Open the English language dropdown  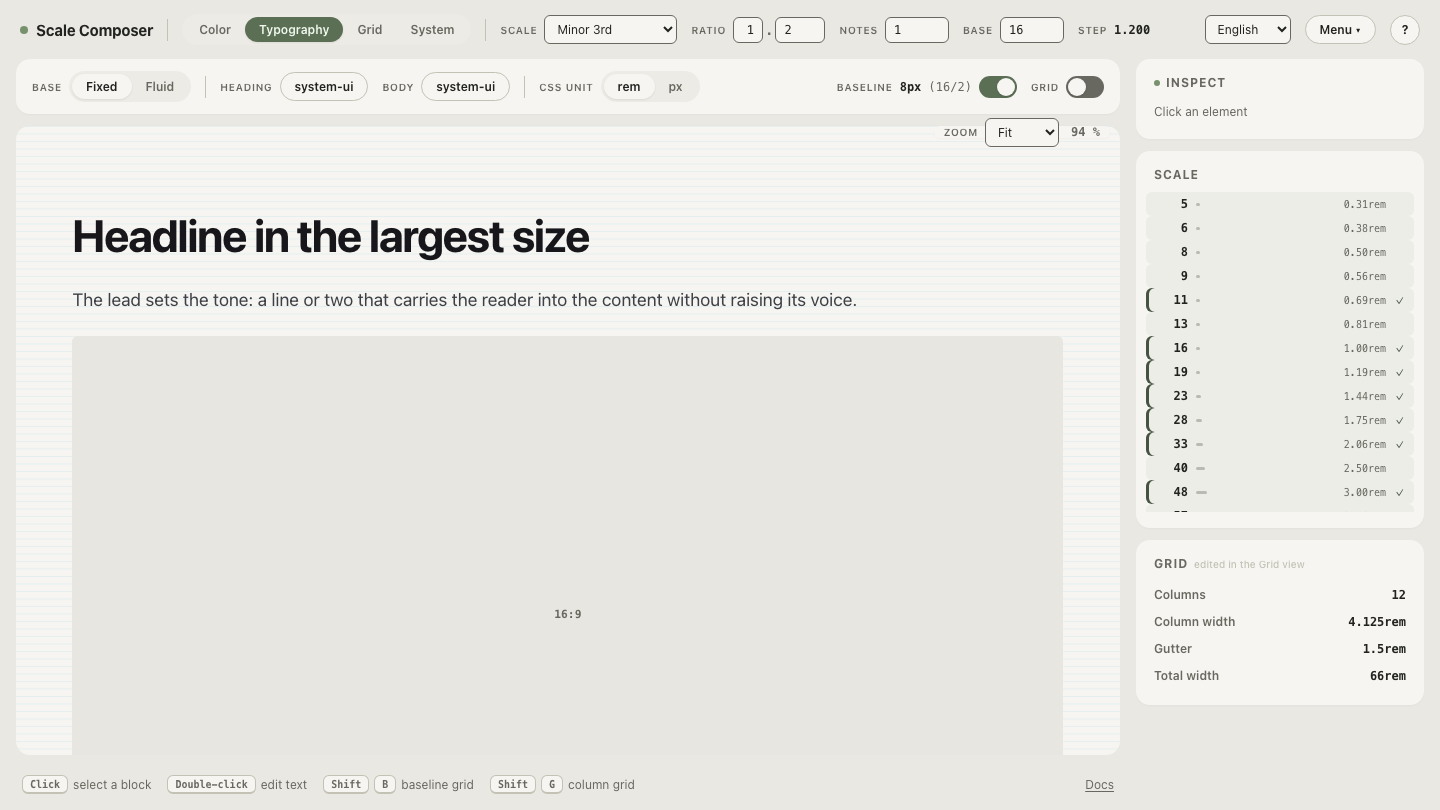[1248, 30]
